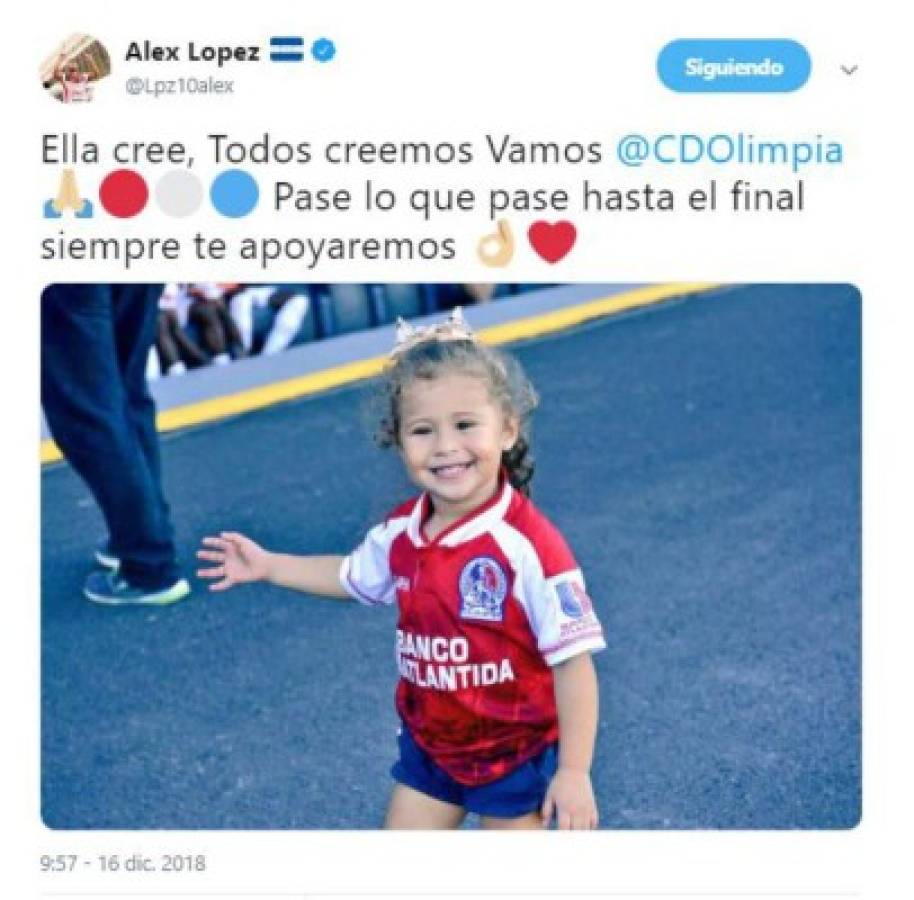The width and height of the screenshot is (914, 900).
Task: Click the Olimpia crest on the jersey
Action: click(x=481, y=589)
